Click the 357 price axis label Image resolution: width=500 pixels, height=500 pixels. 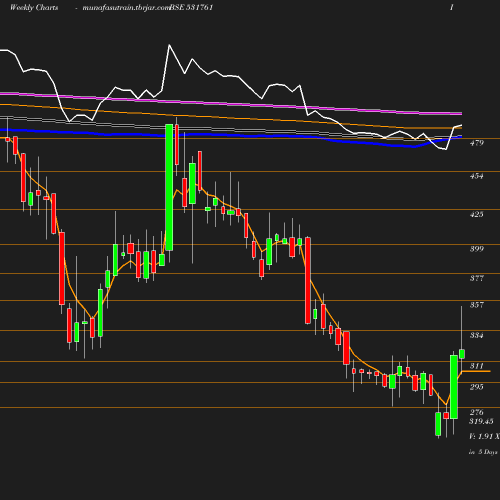[x=476, y=305]
